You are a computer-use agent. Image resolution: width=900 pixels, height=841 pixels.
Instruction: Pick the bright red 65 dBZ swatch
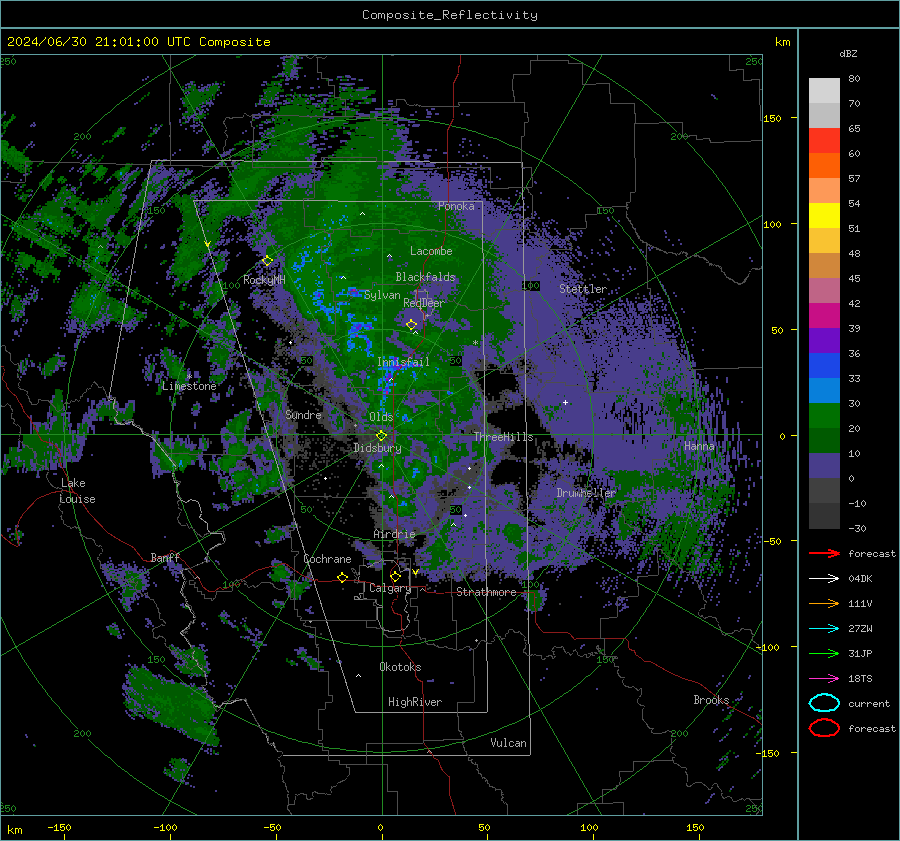click(x=824, y=141)
